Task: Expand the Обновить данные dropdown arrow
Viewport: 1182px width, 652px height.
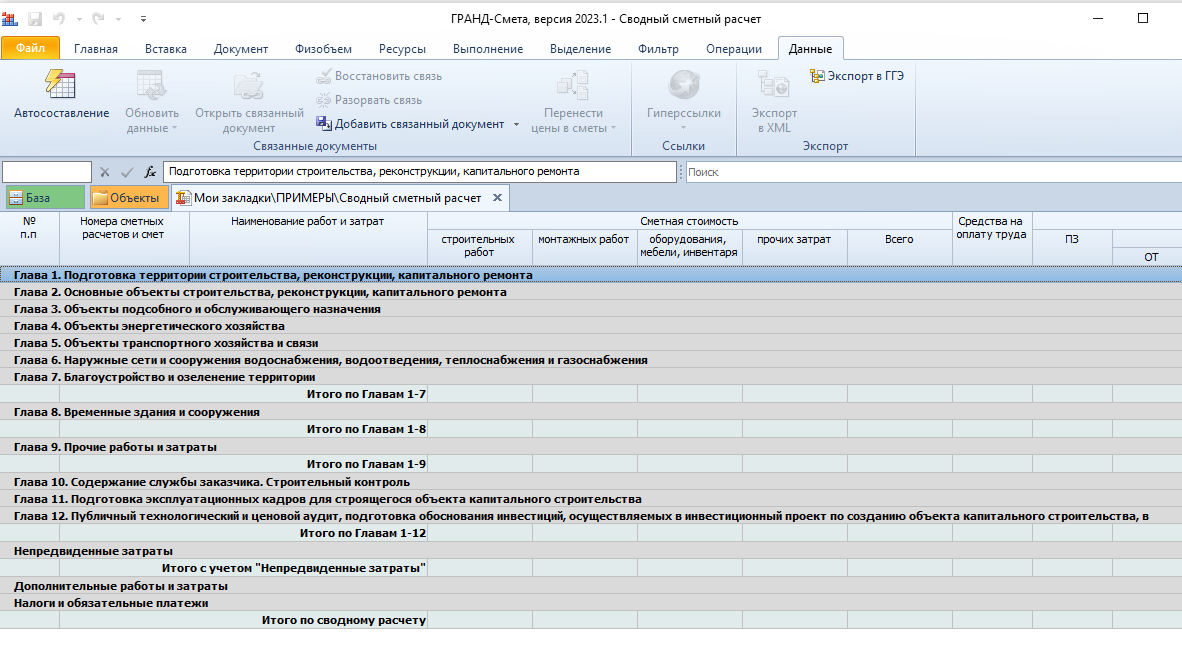Action: [174, 128]
